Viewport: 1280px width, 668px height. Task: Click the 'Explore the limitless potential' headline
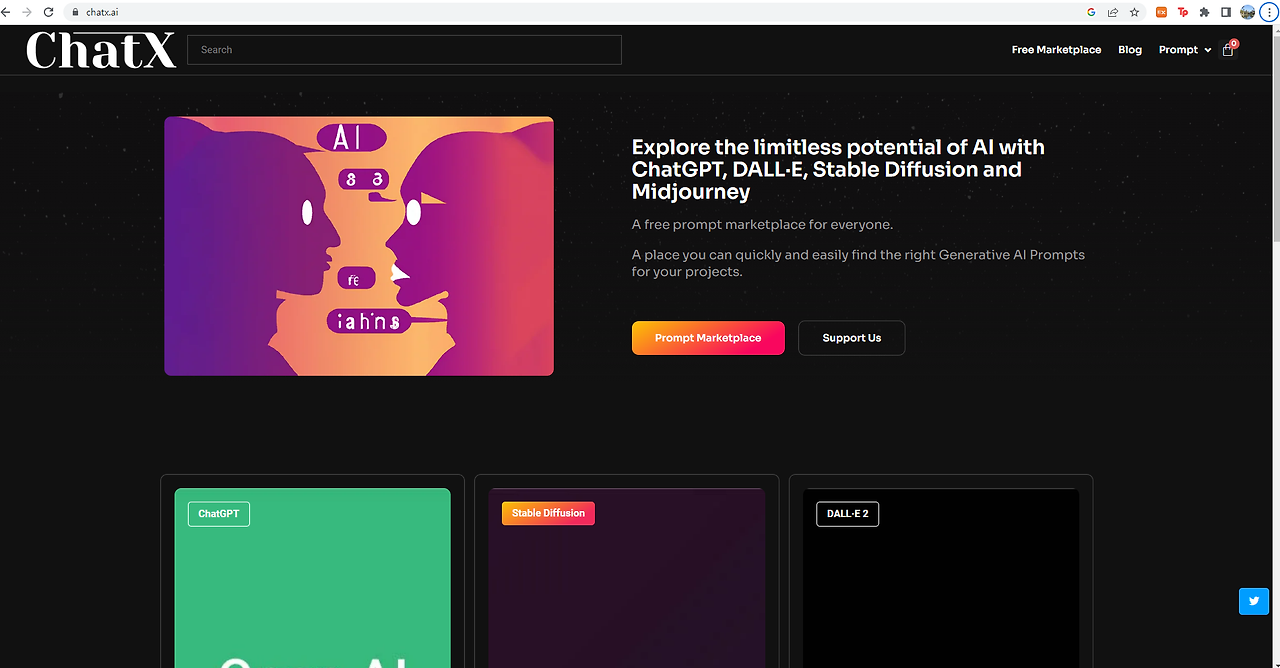coord(838,169)
